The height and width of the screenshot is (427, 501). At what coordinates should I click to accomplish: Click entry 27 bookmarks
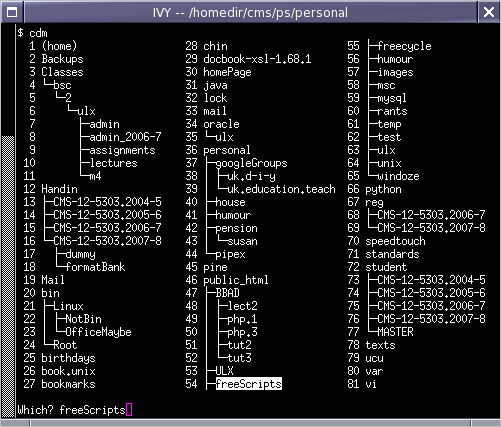click(68, 384)
